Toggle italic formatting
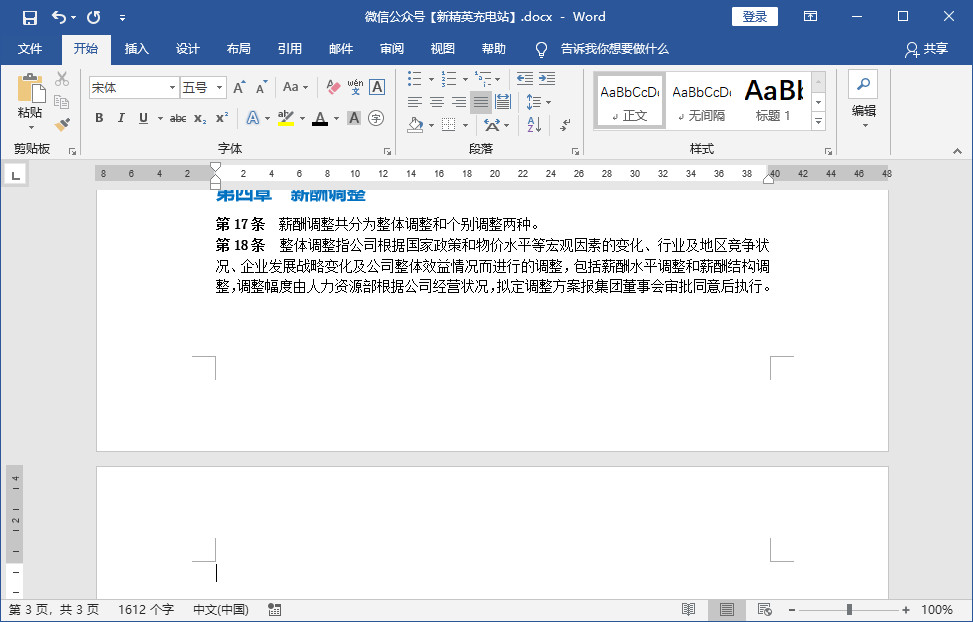973x622 pixels. (121, 118)
